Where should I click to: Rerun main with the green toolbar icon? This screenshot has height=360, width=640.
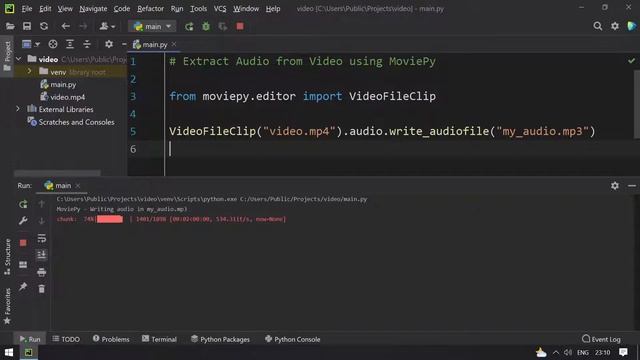click(x=189, y=27)
